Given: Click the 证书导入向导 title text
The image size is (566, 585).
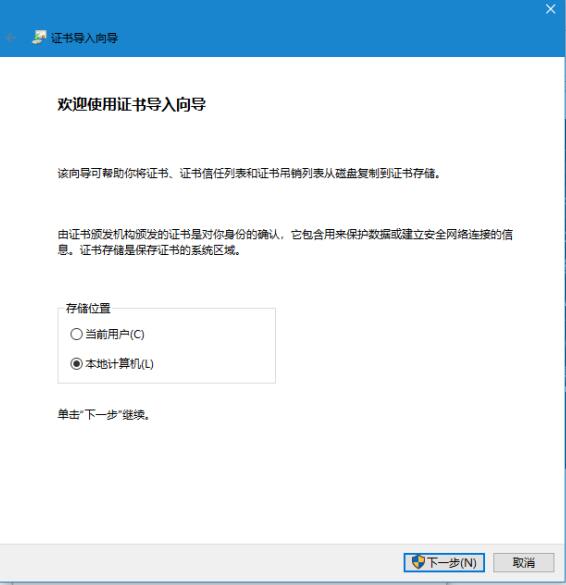Looking at the screenshot, I should 84,38.
